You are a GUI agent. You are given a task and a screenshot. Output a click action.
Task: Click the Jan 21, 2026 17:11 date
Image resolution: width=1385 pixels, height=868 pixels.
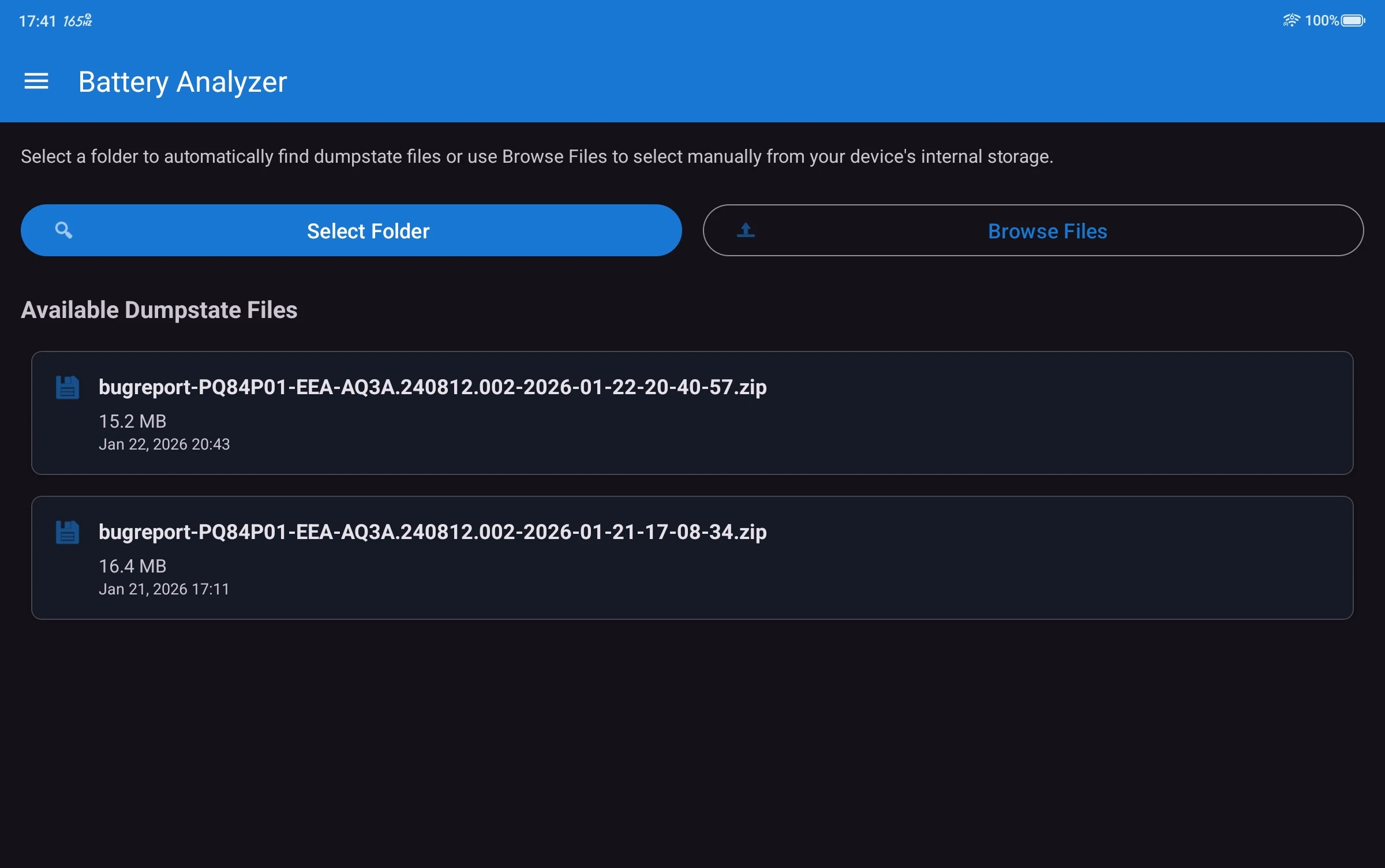click(164, 589)
